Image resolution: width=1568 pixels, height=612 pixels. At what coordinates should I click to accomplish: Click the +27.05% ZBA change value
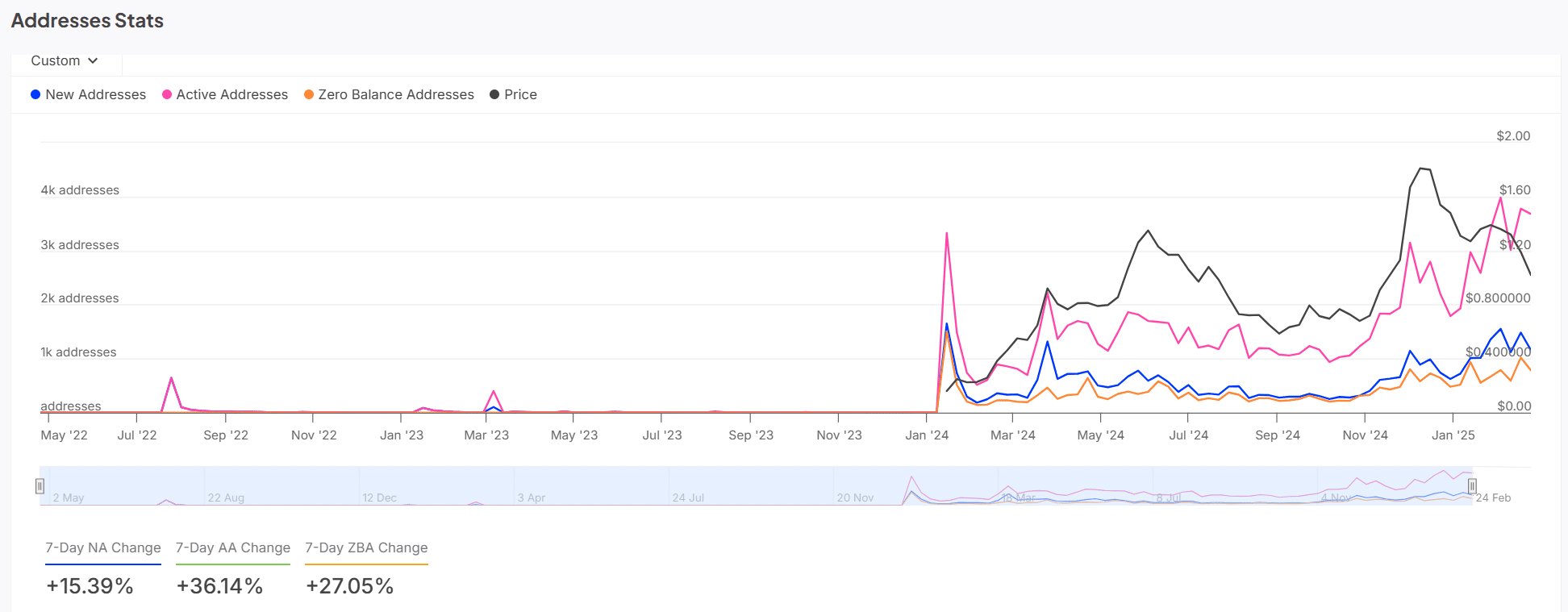coord(350,586)
